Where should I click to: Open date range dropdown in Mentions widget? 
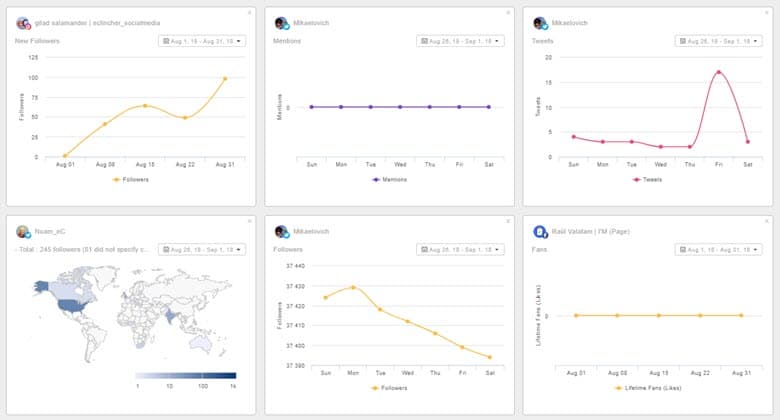(x=460, y=41)
